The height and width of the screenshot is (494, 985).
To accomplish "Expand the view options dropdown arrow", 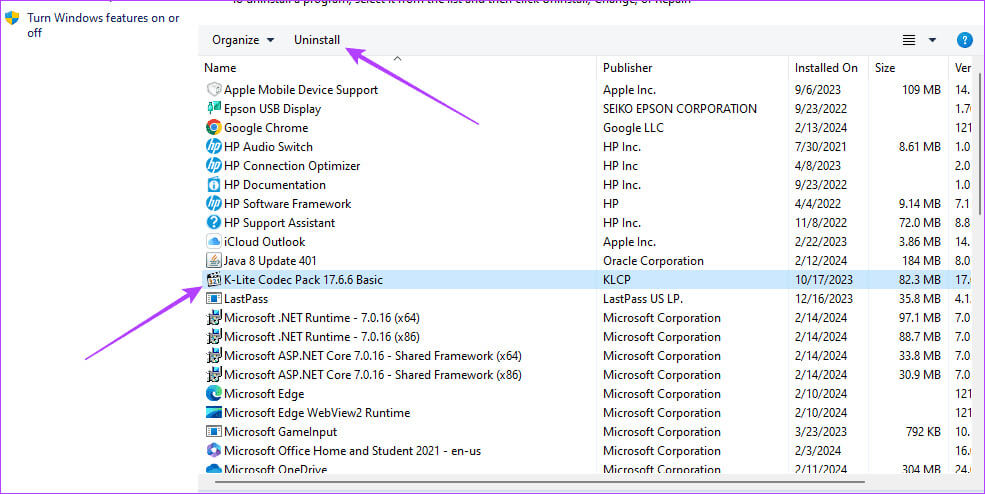I will [x=932, y=40].
